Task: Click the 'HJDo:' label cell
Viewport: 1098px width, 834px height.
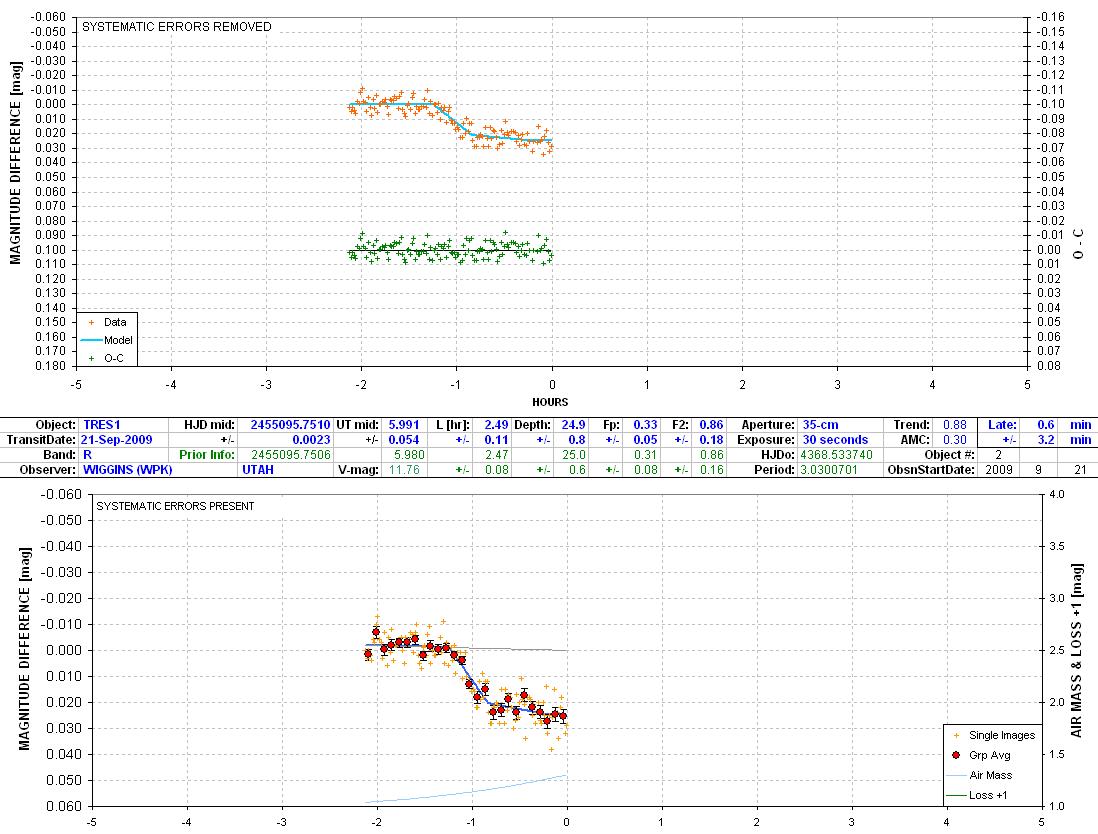Action: click(x=777, y=454)
